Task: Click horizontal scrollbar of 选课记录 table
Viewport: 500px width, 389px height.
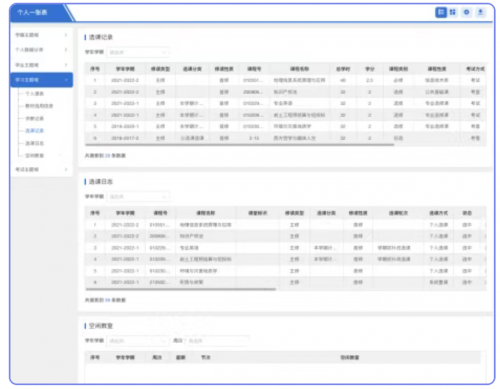Action: tap(240, 145)
